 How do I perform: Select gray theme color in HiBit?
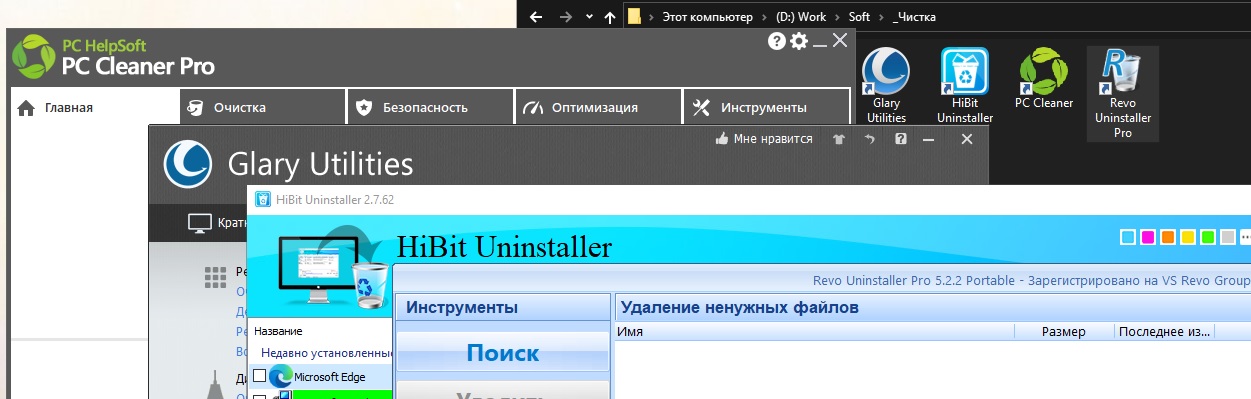coord(1228,237)
